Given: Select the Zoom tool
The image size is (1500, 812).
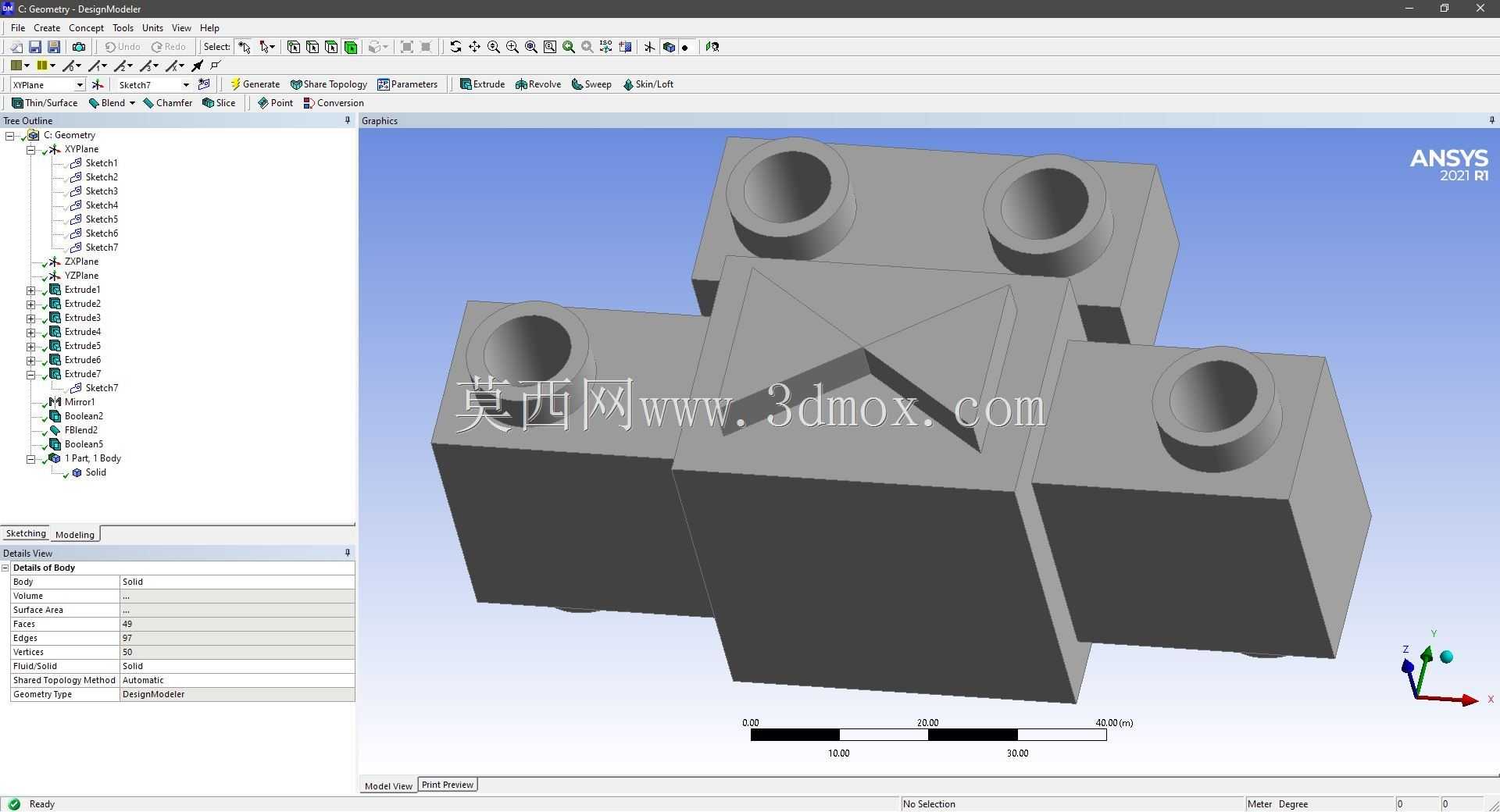Looking at the screenshot, I should pos(494,47).
